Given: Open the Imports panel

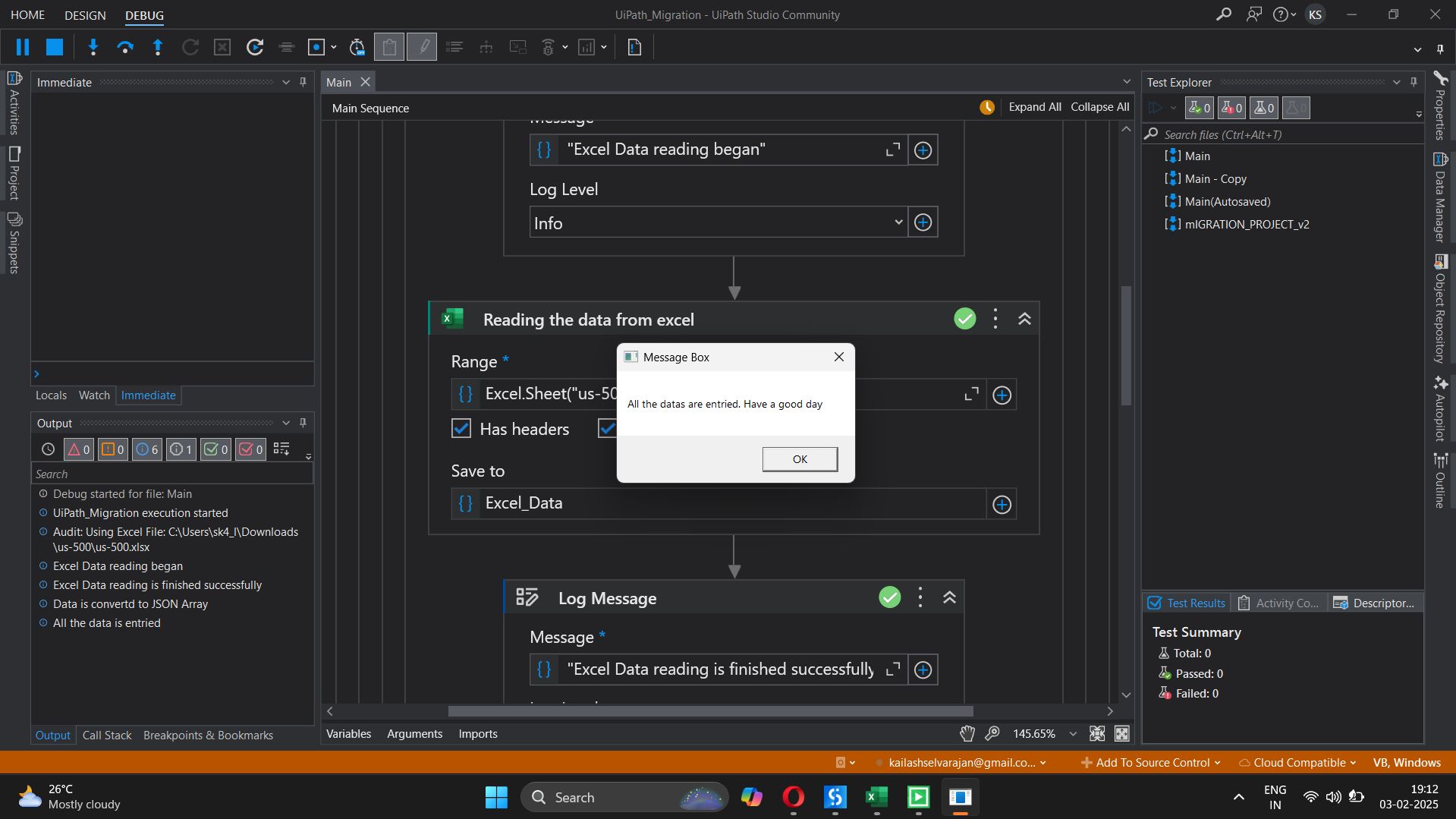Looking at the screenshot, I should click(478, 733).
